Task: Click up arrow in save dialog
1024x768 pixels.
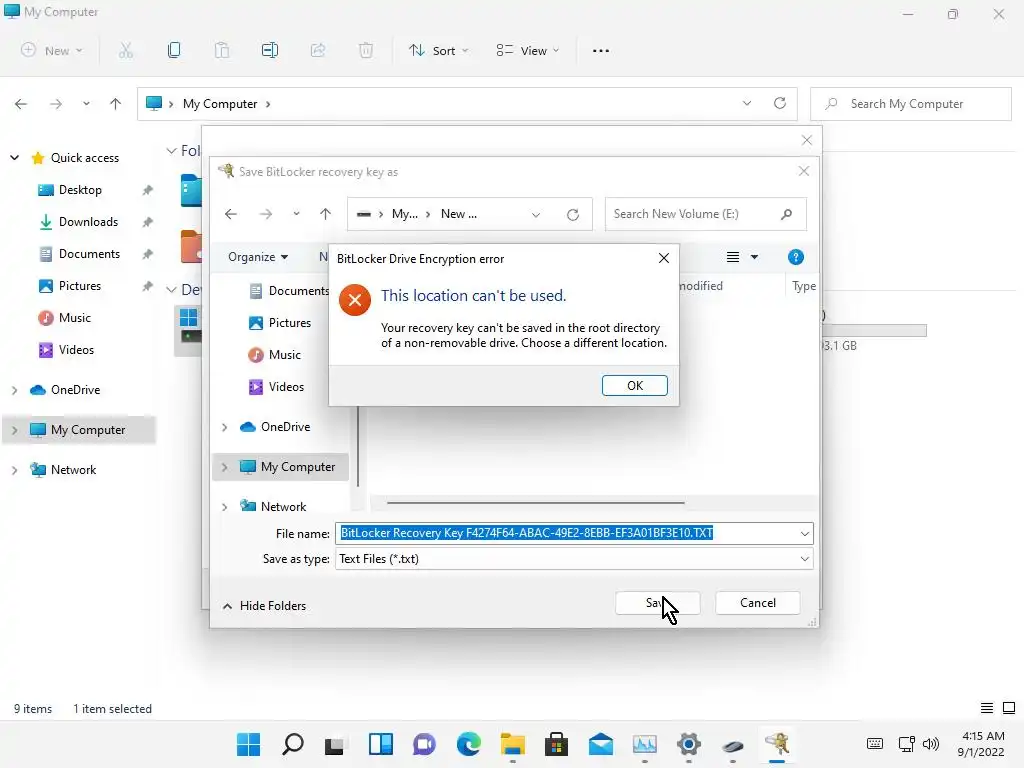Action: click(x=325, y=214)
